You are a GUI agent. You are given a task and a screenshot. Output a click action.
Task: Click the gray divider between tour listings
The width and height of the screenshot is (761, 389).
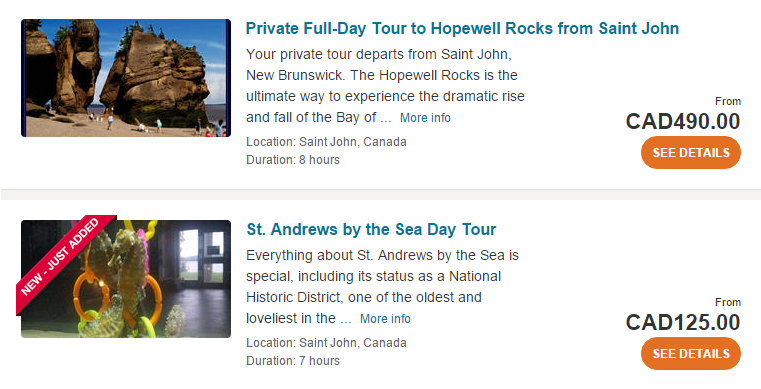[x=380, y=194]
